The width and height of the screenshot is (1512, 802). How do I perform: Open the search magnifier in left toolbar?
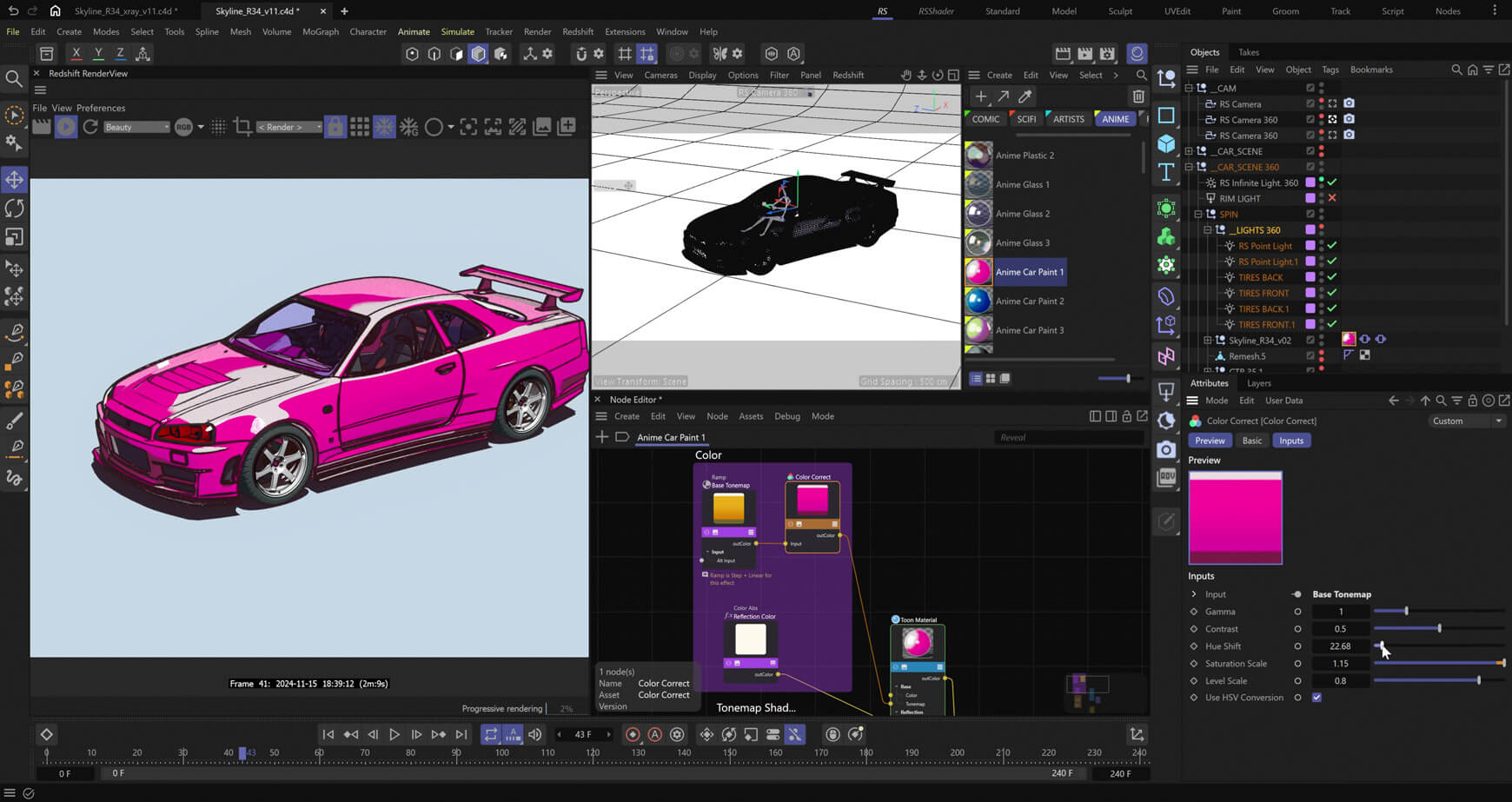(x=14, y=79)
